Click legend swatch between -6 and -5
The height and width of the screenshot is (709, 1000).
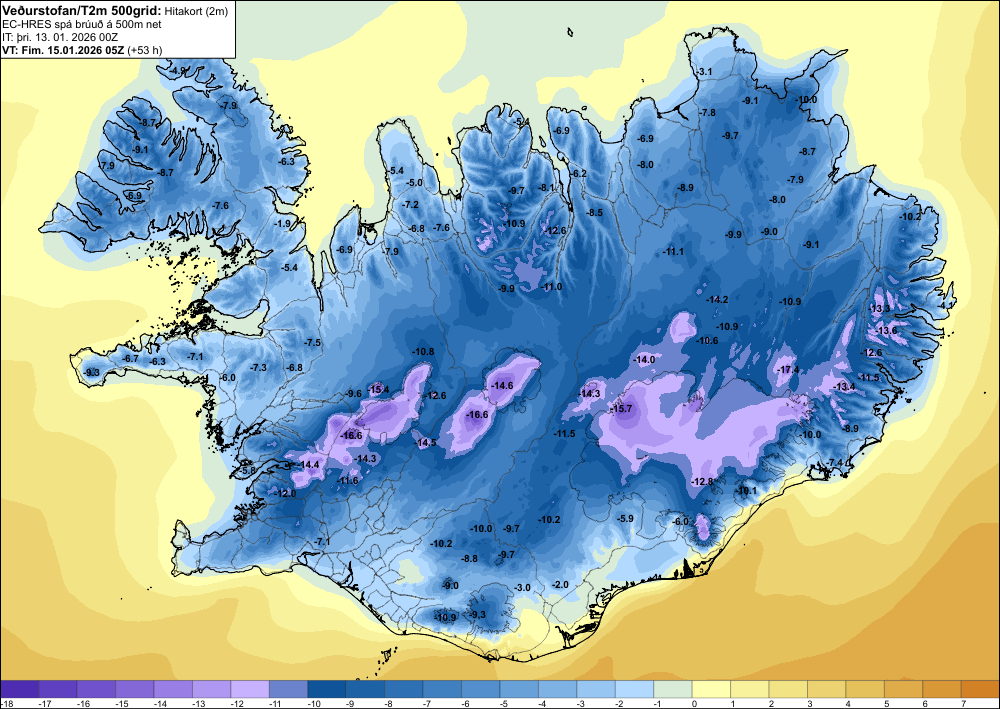(x=481, y=689)
